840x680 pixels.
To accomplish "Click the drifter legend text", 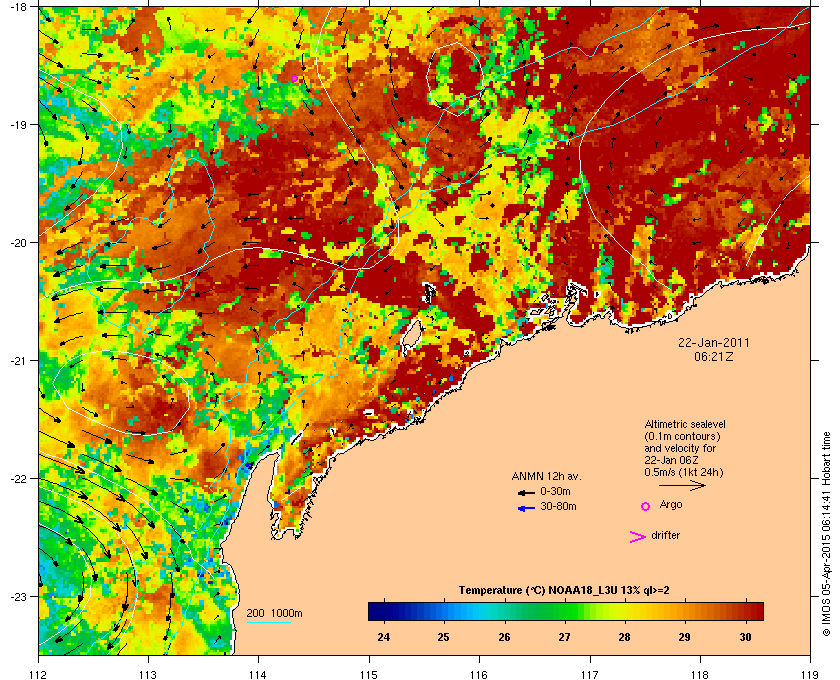I will tap(665, 535).
